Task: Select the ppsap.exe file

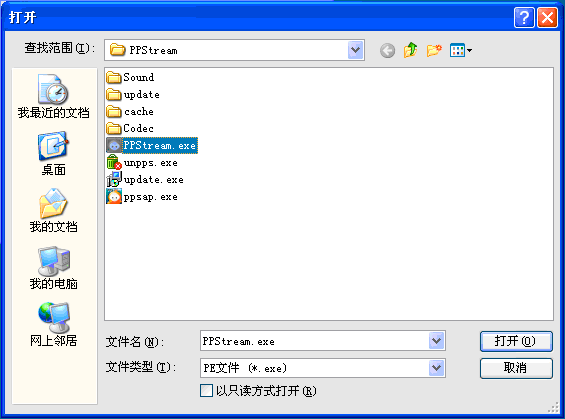Action: [142, 197]
